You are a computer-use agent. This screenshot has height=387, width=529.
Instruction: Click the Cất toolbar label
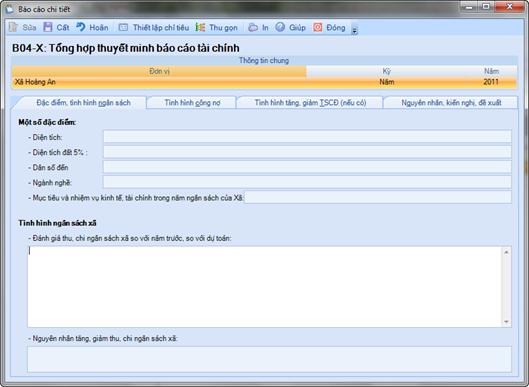(63, 28)
